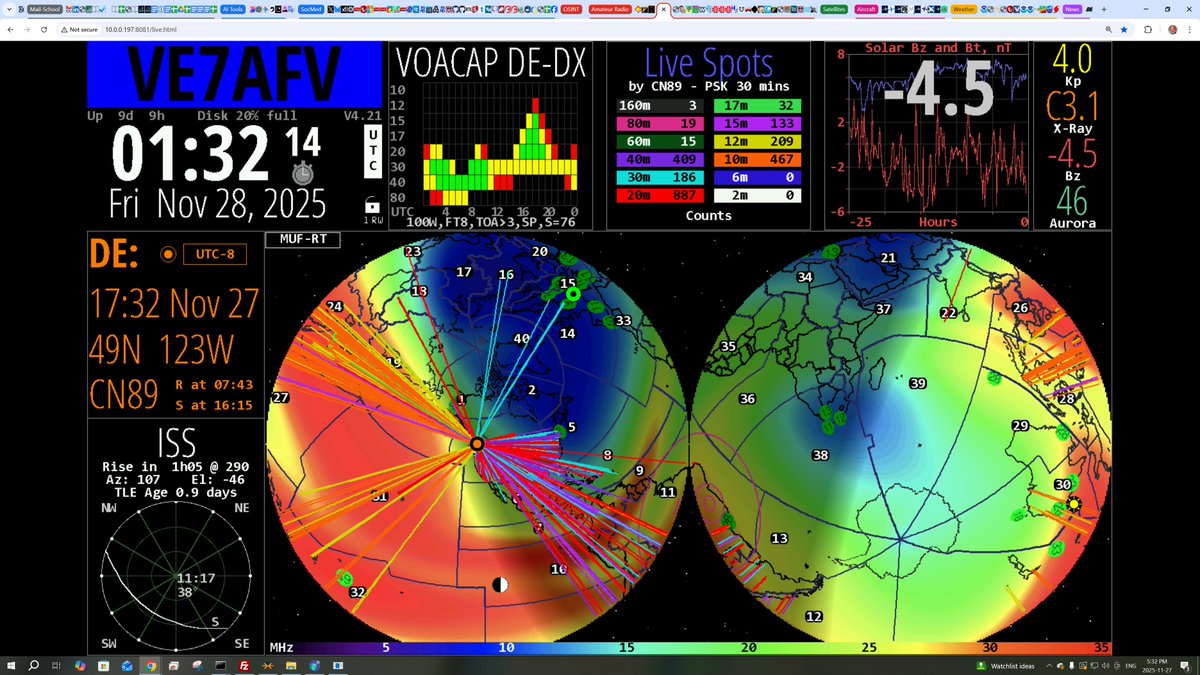Image resolution: width=1200 pixels, height=675 pixels.
Task: Open Windows taskbar search
Action: tap(33, 665)
